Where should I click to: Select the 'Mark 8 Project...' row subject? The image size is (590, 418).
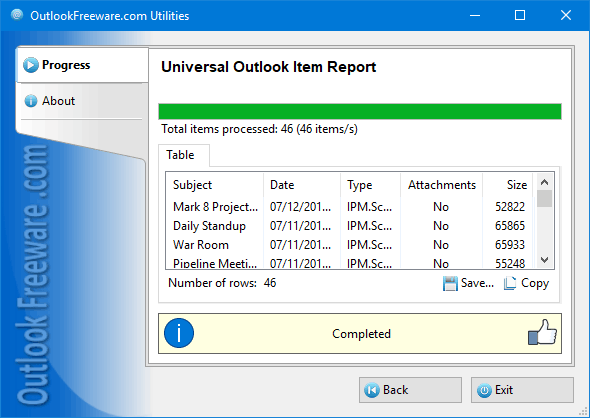click(215, 207)
